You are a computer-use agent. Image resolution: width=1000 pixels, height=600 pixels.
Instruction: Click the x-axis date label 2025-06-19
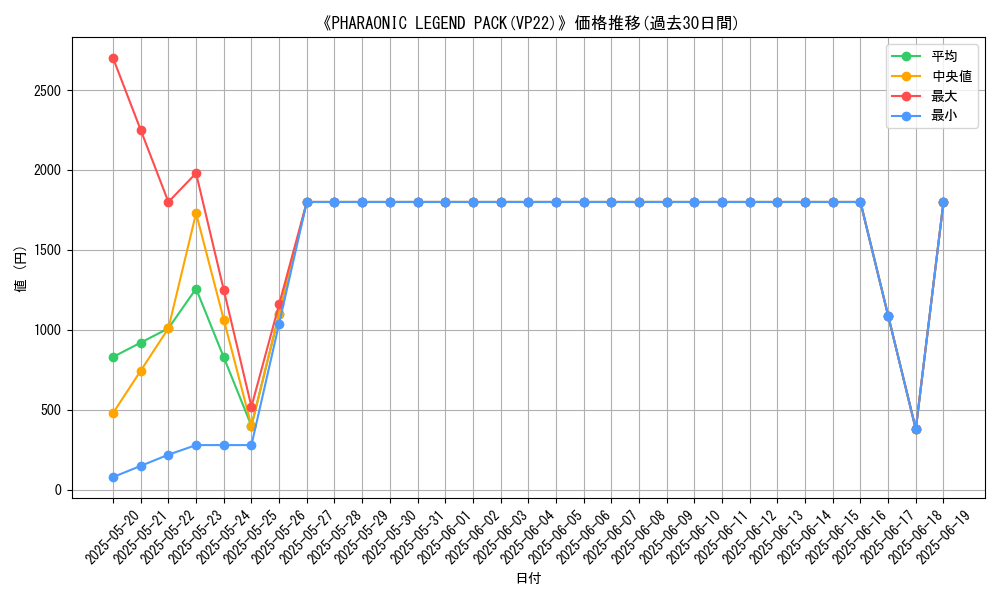coord(943,537)
